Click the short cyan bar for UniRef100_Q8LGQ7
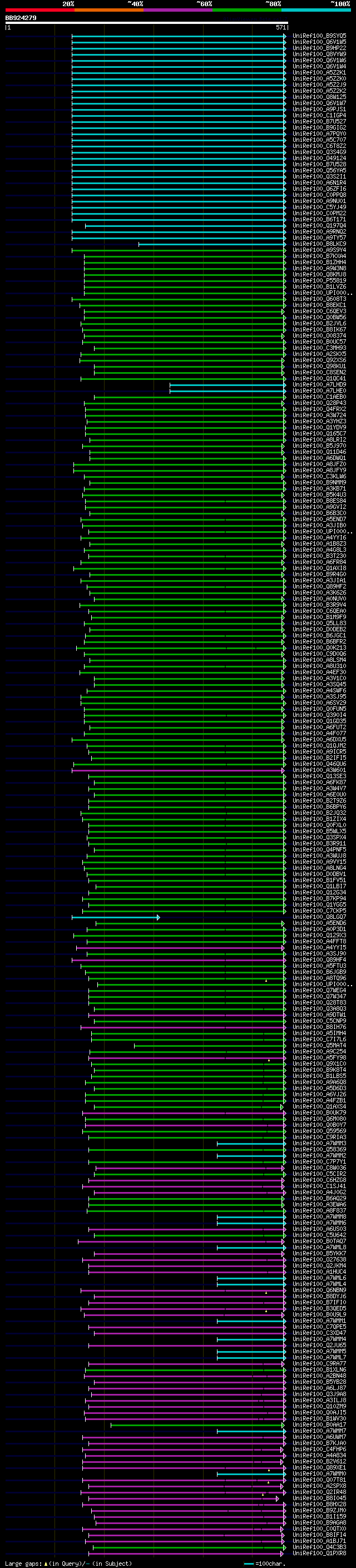 pos(116,917)
